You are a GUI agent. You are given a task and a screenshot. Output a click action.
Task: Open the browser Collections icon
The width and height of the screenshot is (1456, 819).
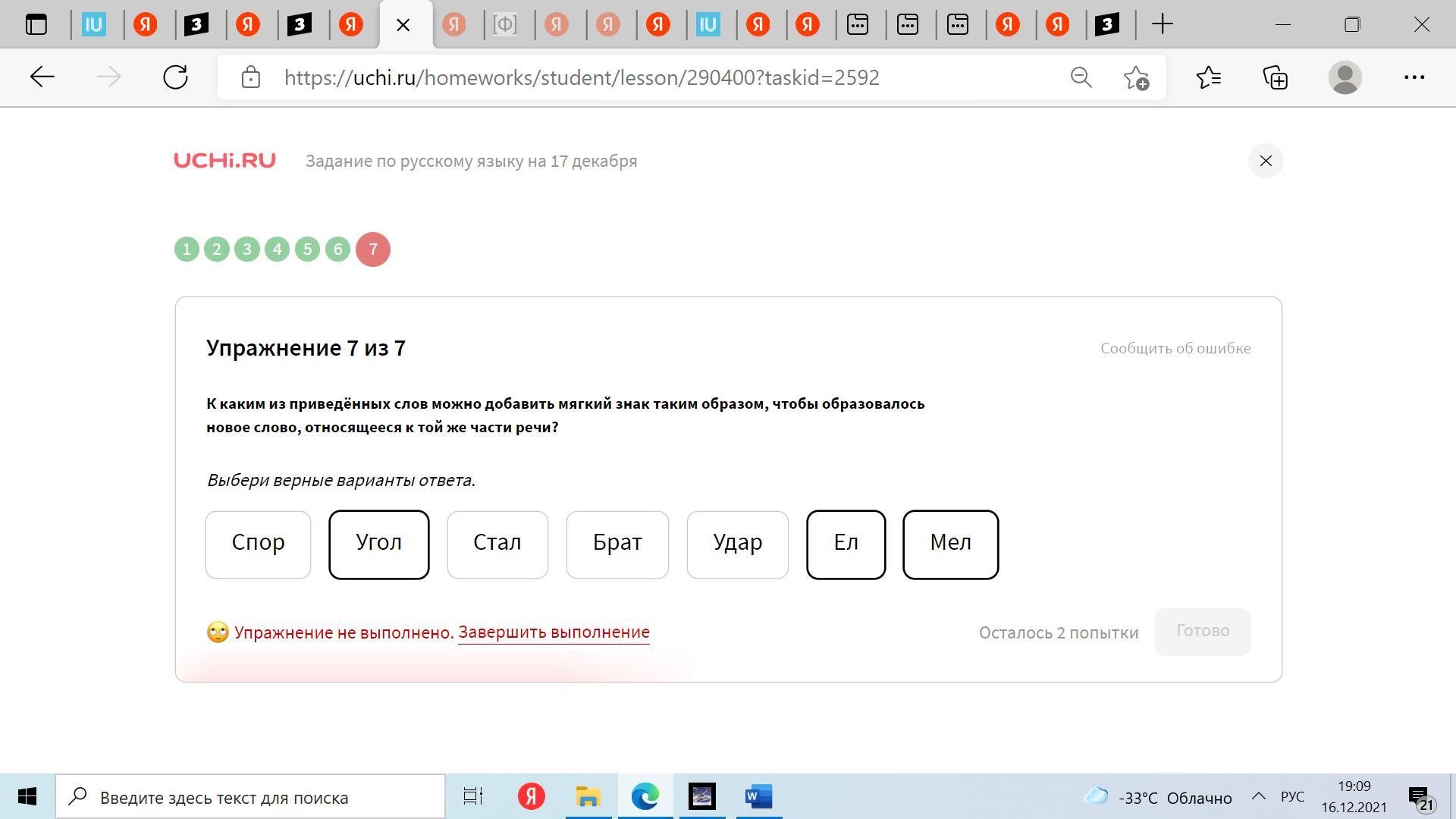tap(1276, 77)
